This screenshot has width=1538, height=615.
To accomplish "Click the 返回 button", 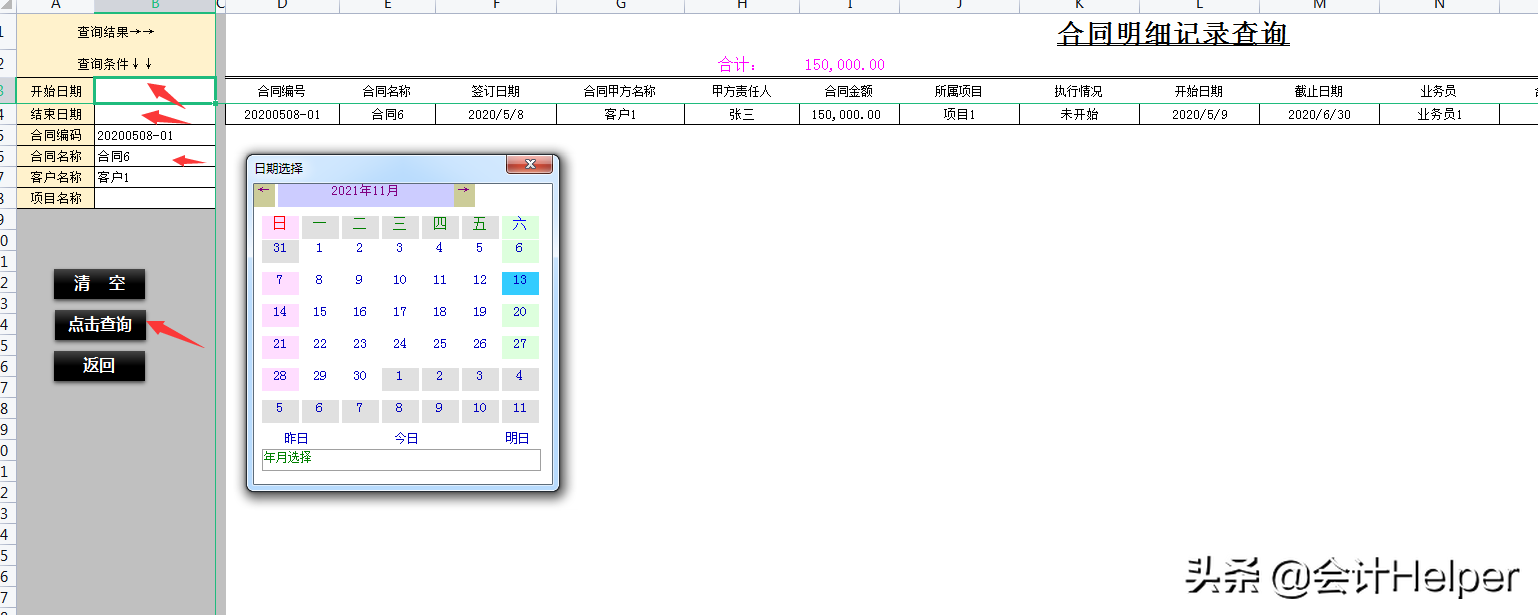I will click(100, 366).
